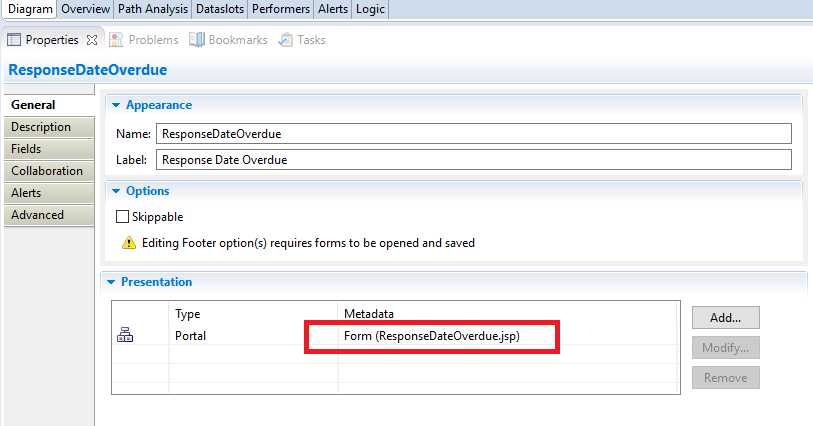
Task: Click the Metadata column header
Action: tap(369, 314)
